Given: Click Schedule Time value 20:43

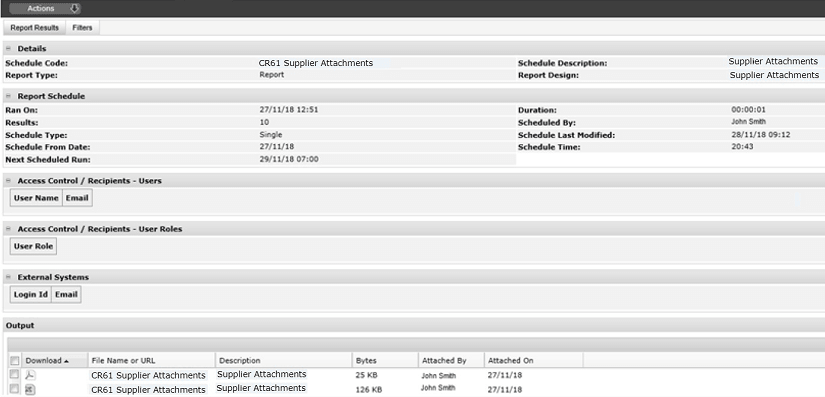Looking at the screenshot, I should (x=742, y=147).
